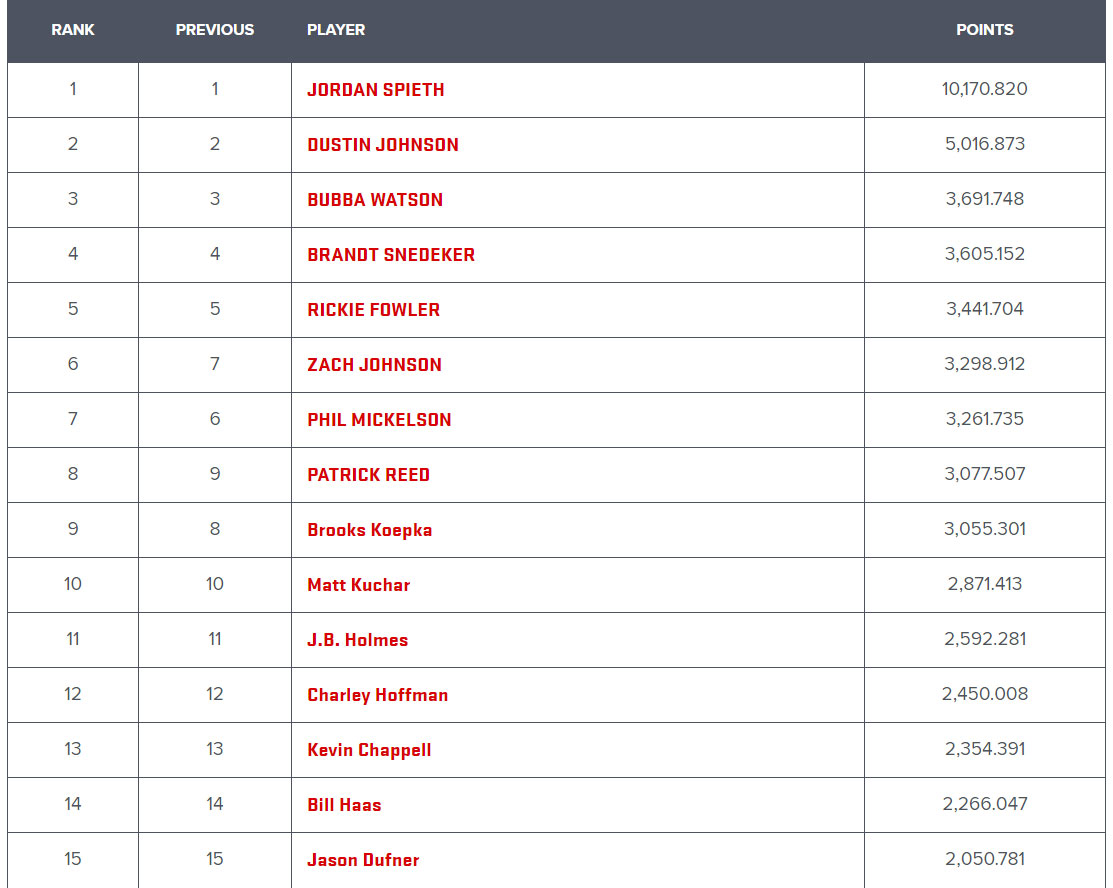The width and height of the screenshot is (1113, 888).
Task: Click the PREVIOUS column header
Action: (x=214, y=30)
